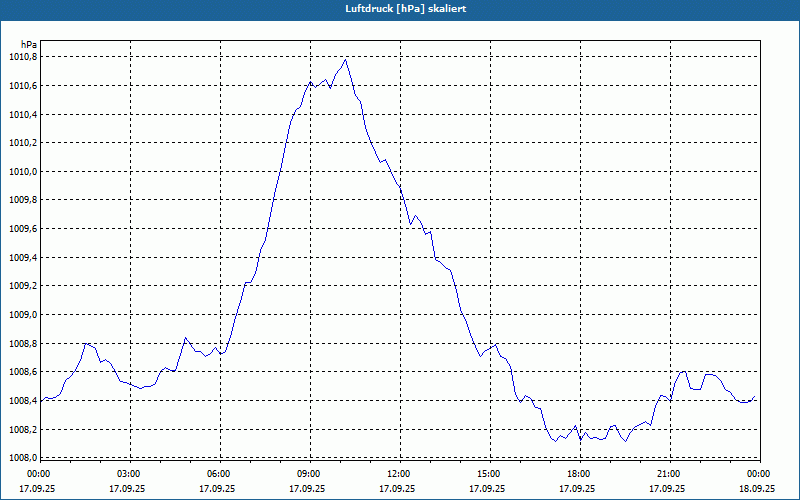Select the 1008,4 y-axis label
Screen dimensions: 800x500
click(23, 401)
